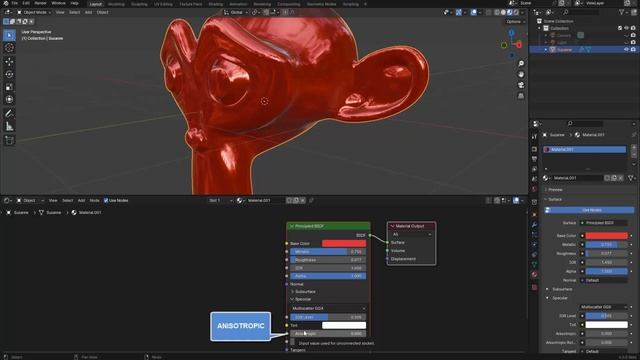Click the red X axis gizmo ball
Screen dimensions: 640x360
519,45
